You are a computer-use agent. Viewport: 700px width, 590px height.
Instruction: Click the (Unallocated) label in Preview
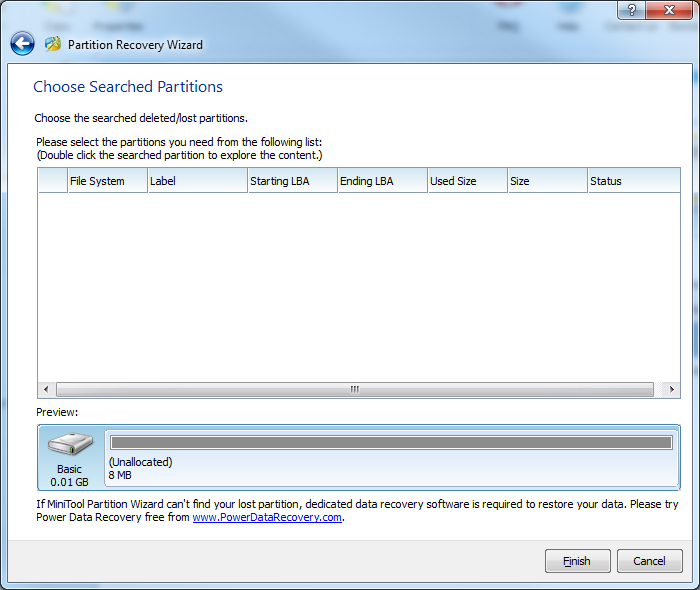click(x=140, y=462)
